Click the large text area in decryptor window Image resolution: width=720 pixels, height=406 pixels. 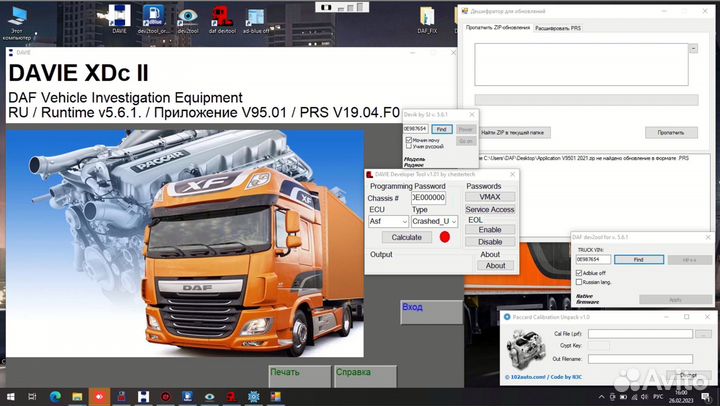point(581,64)
